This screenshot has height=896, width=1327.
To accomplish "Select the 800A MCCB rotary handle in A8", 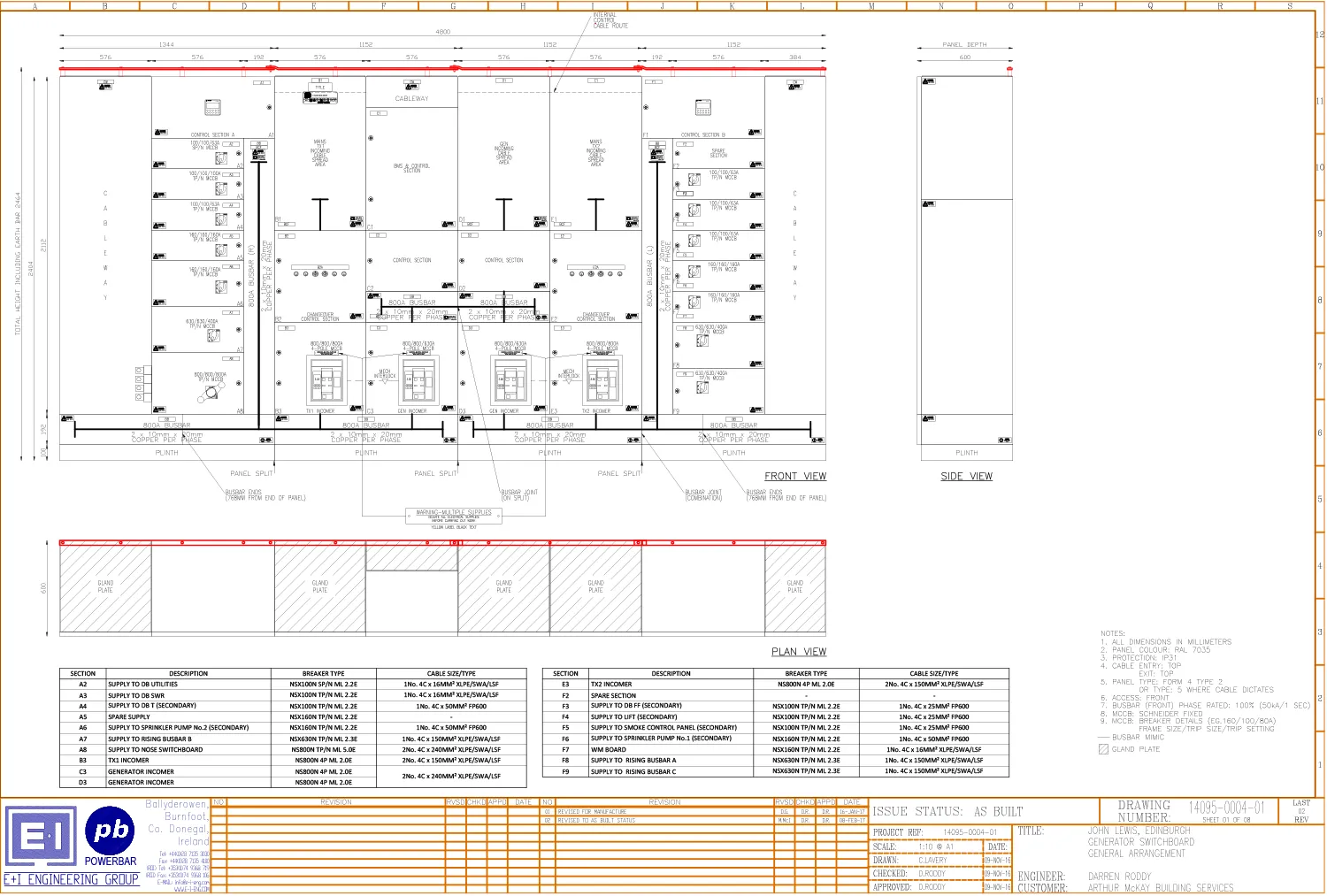I will point(211,390).
